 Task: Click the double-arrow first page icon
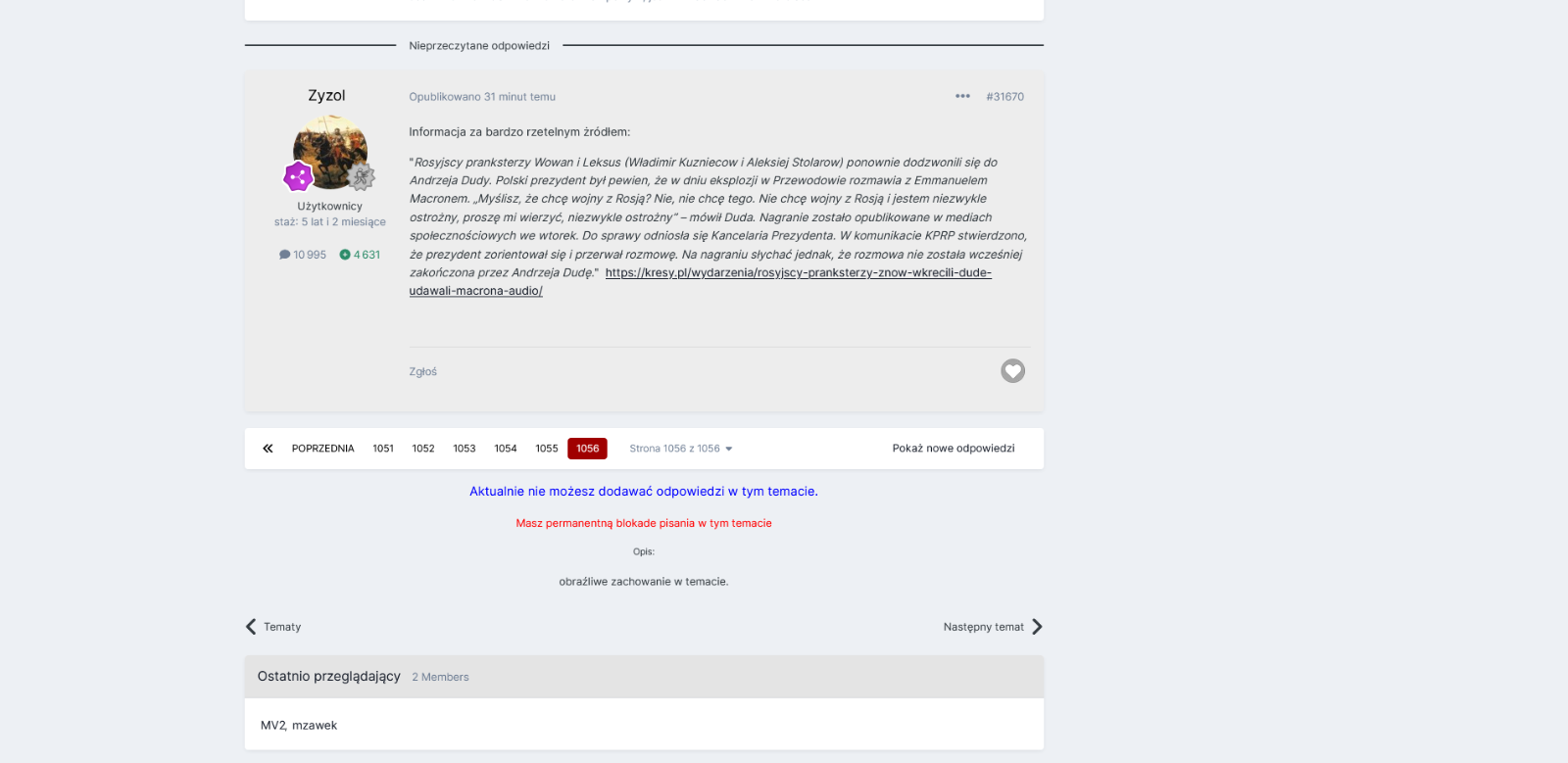coord(268,449)
